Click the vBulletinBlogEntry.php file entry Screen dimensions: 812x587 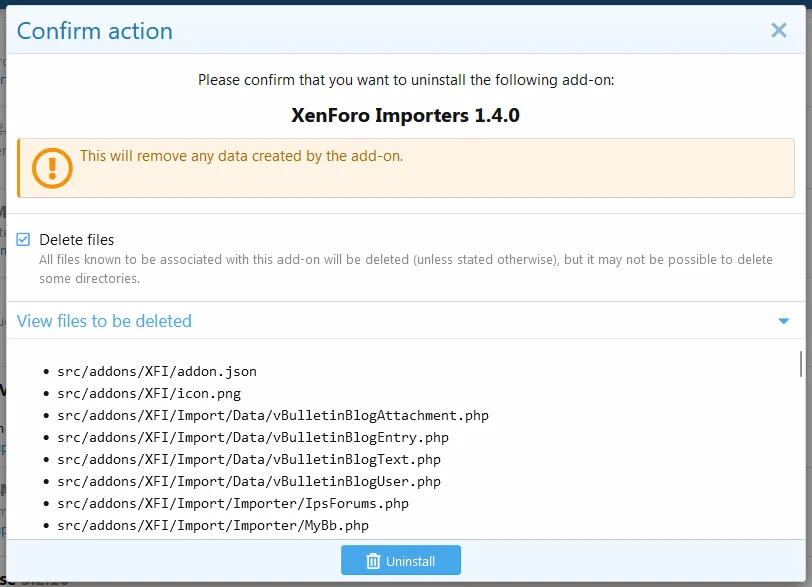pyautogui.click(x=252, y=437)
